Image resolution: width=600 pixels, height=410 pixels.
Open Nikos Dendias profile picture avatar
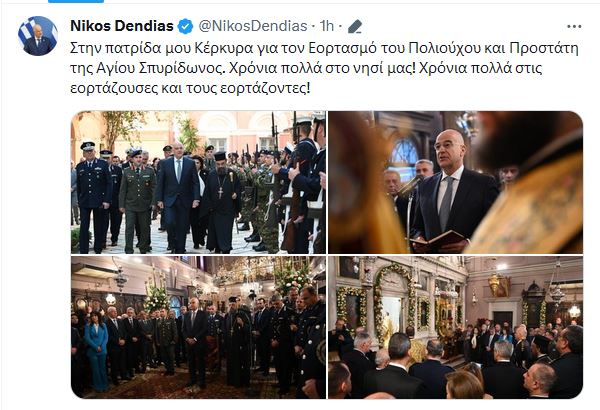[x=38, y=36]
